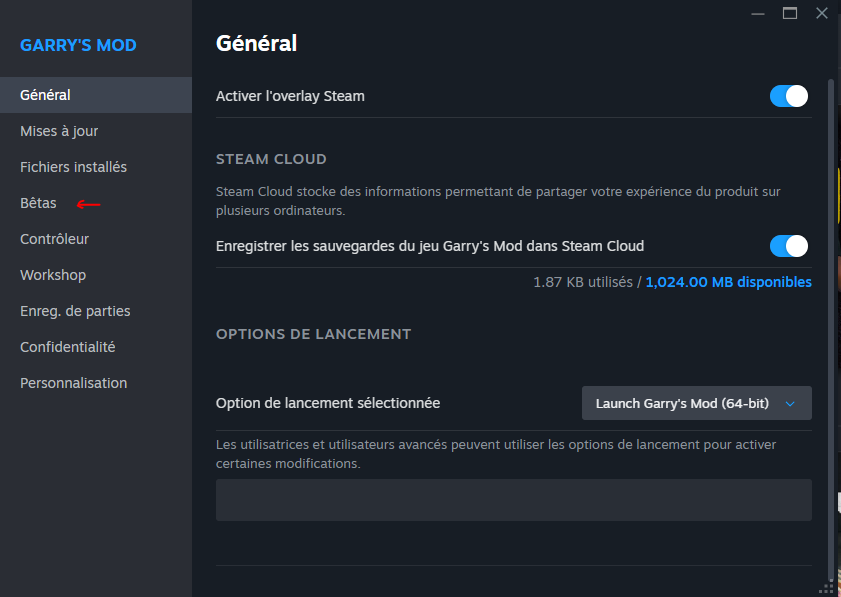The width and height of the screenshot is (841, 597).
Task: Switch to the Mises à jour section
Action: (x=59, y=131)
